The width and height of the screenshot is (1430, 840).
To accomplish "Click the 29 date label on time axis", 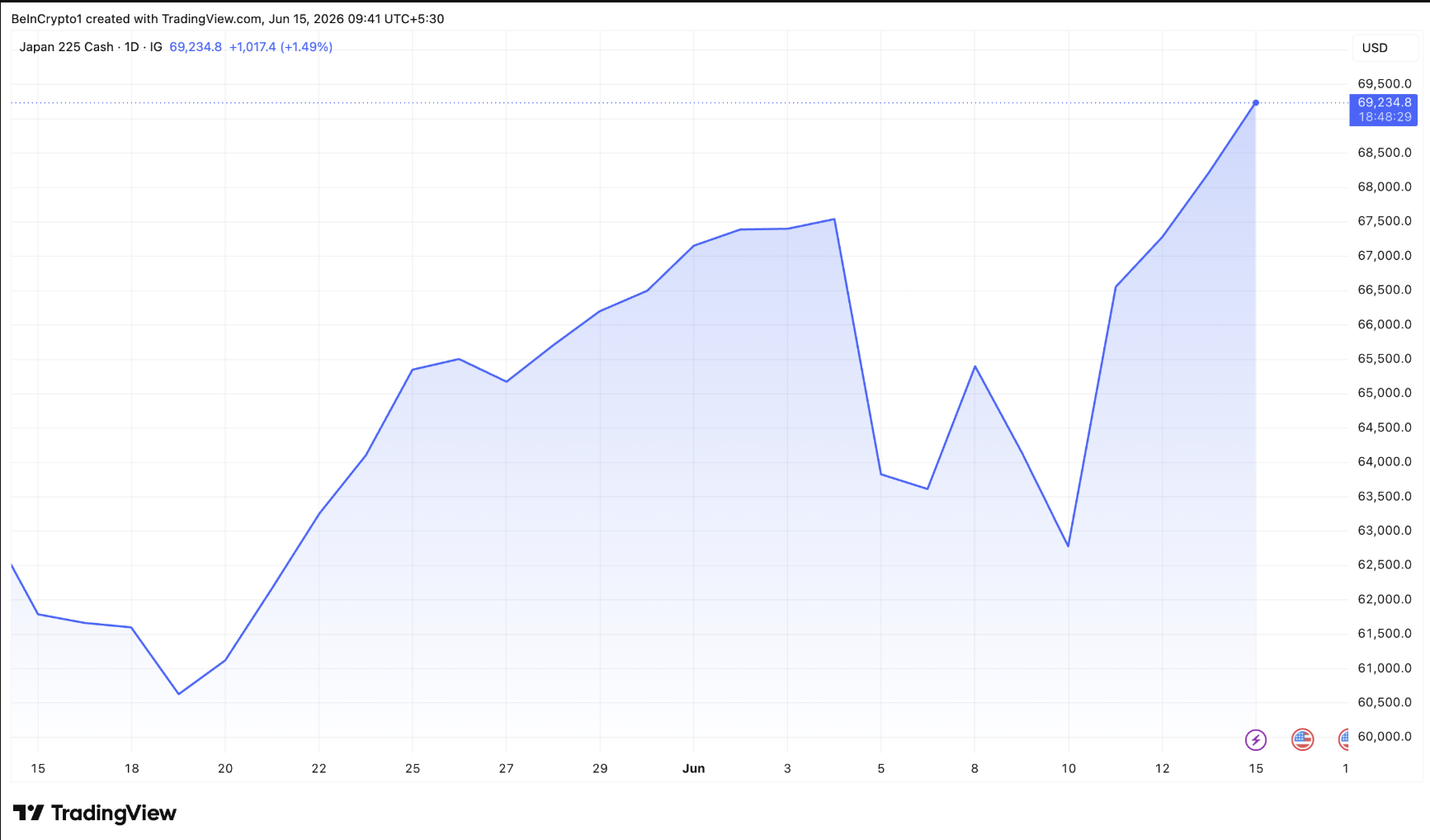I will pos(600,768).
